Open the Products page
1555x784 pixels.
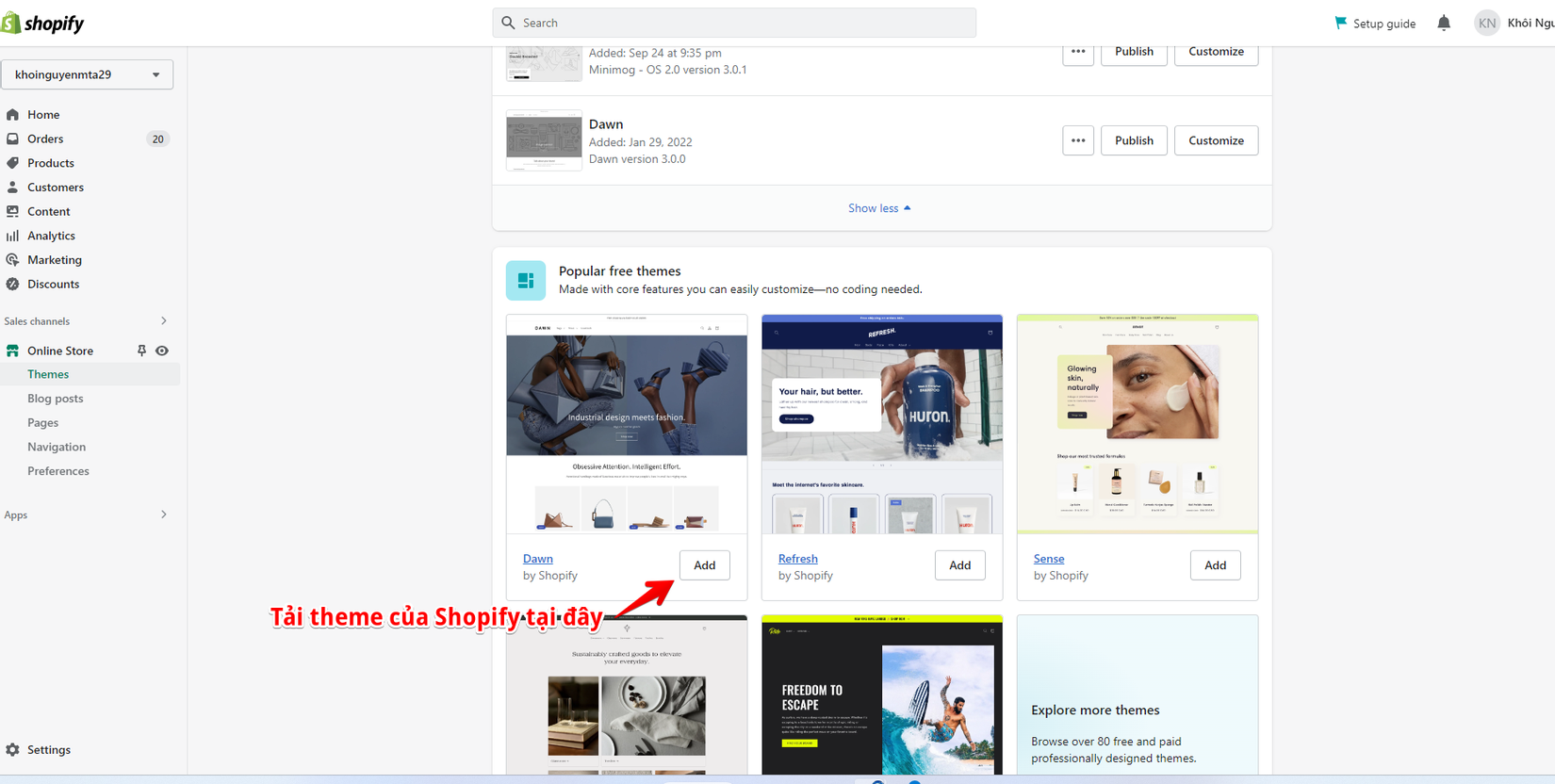click(51, 163)
